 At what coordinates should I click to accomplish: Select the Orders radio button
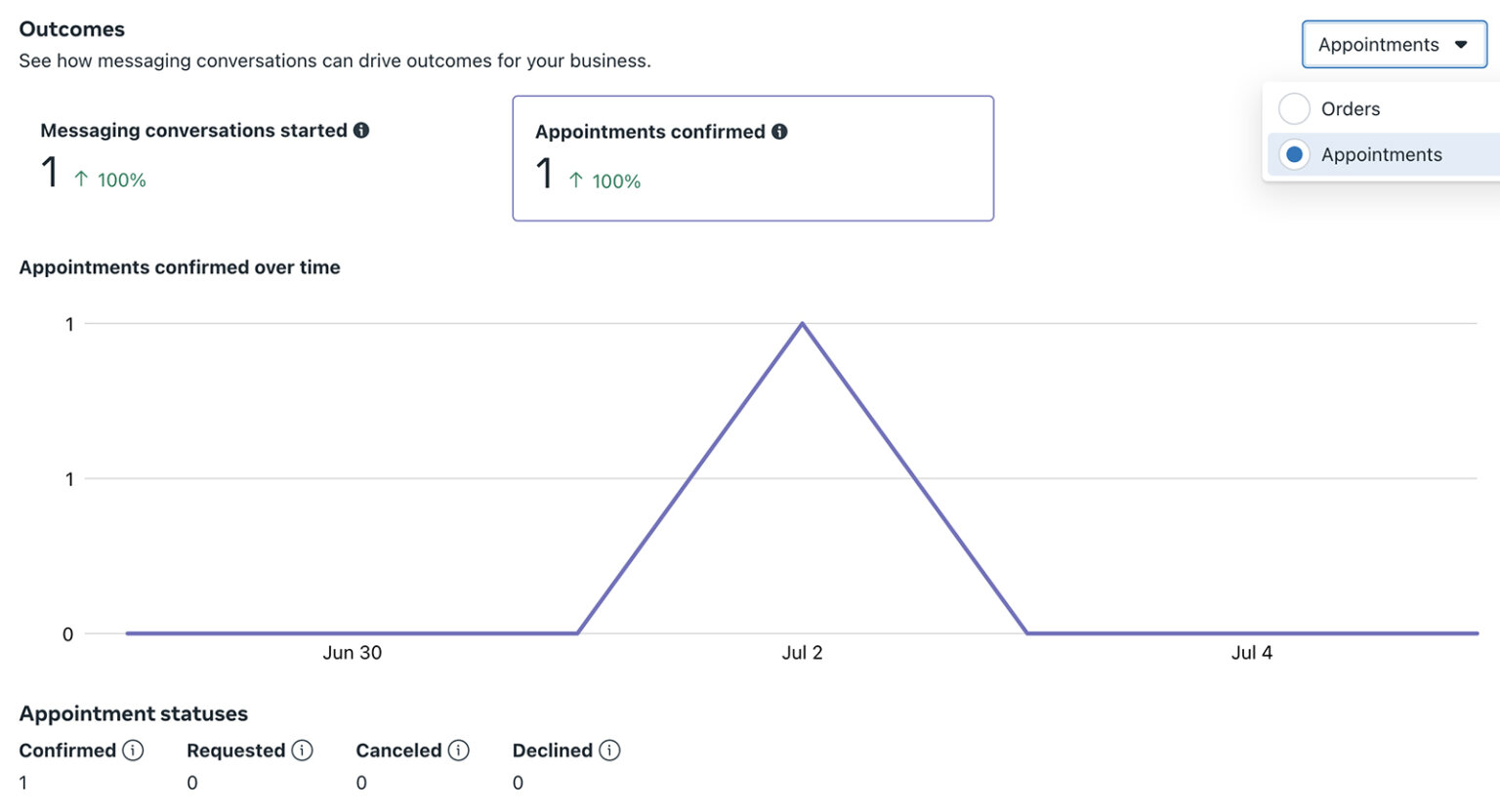click(x=1294, y=108)
